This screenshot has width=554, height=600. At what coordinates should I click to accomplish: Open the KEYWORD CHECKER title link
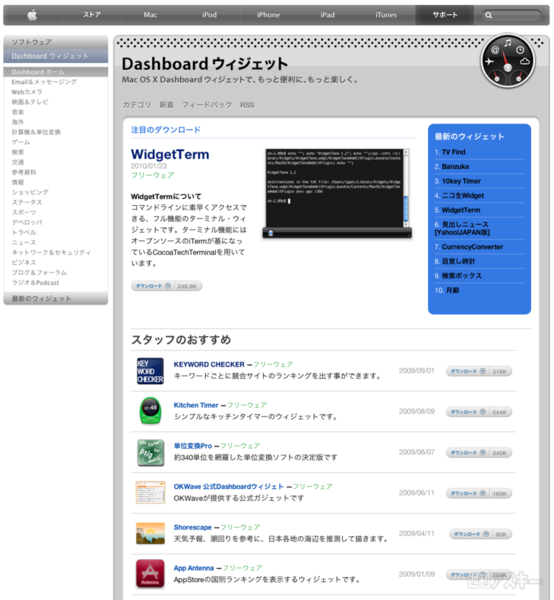coord(209,364)
